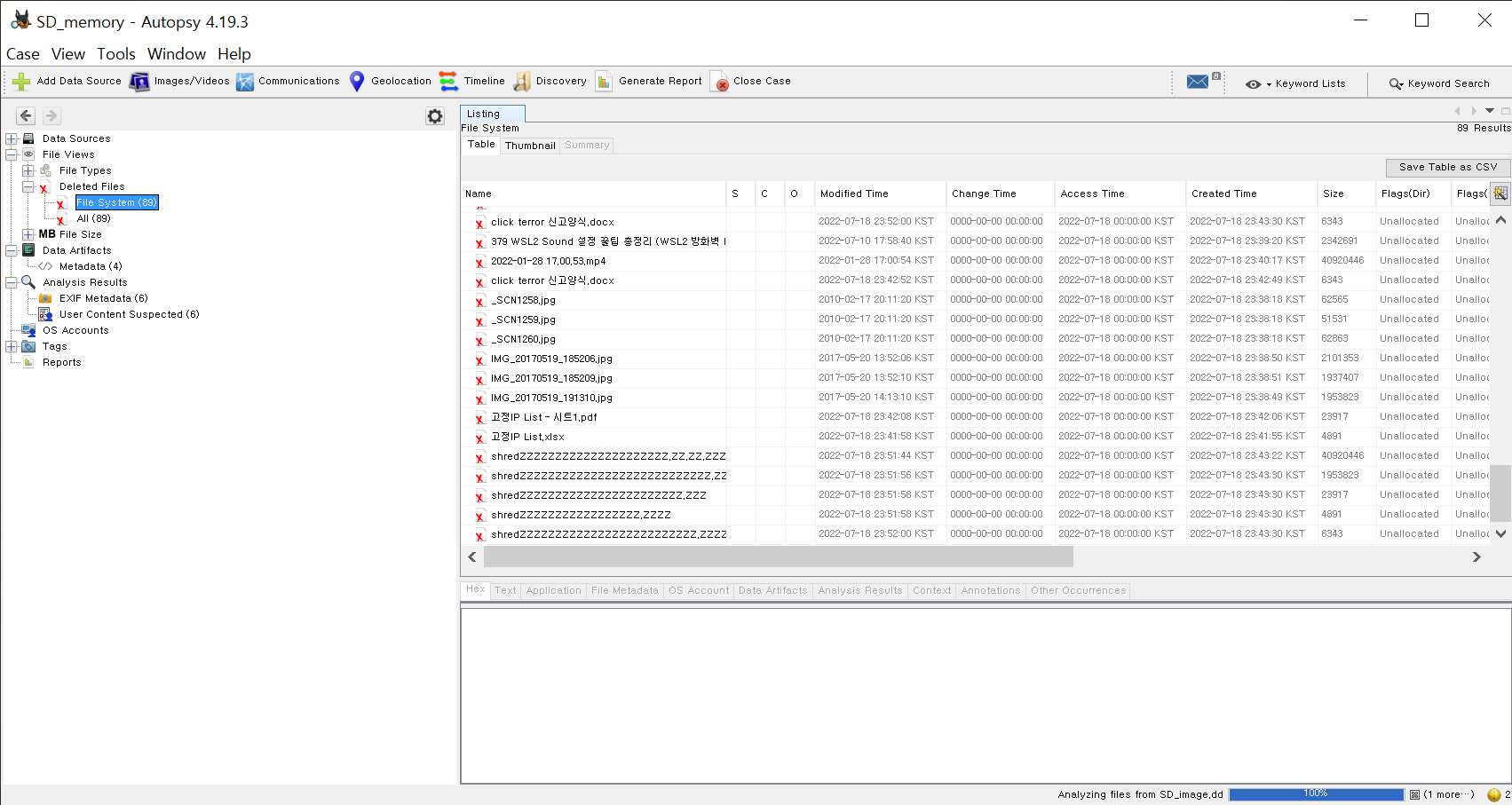Click the analysis progress bar at 100%
The height and width of the screenshot is (805, 1512).
click(x=1317, y=794)
